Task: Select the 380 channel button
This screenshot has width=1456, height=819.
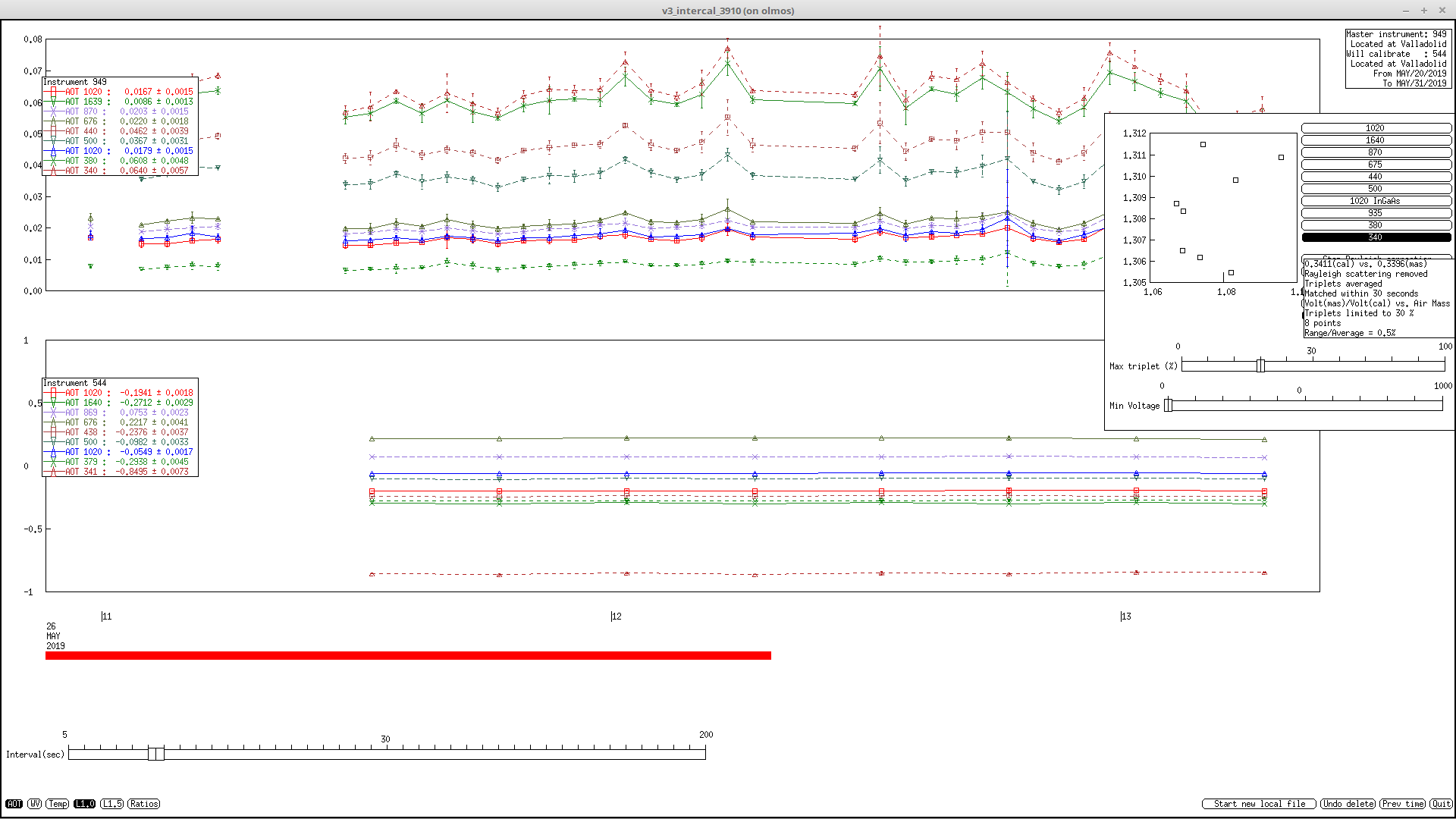Action: pyautogui.click(x=1376, y=225)
